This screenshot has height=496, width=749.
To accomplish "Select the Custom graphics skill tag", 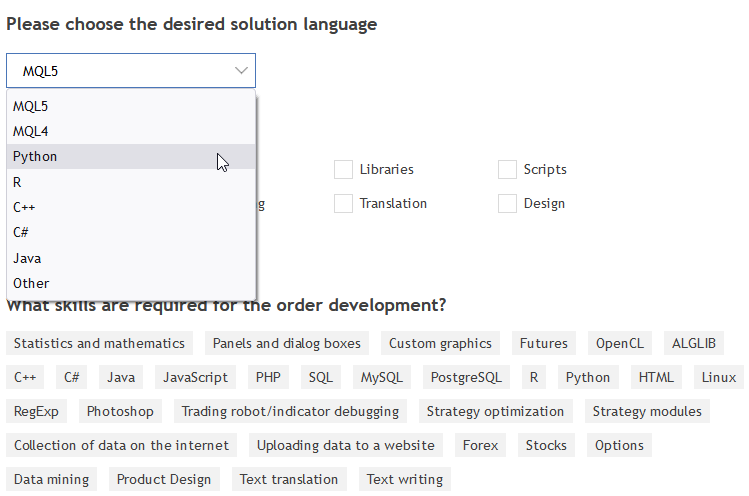I will point(440,343).
